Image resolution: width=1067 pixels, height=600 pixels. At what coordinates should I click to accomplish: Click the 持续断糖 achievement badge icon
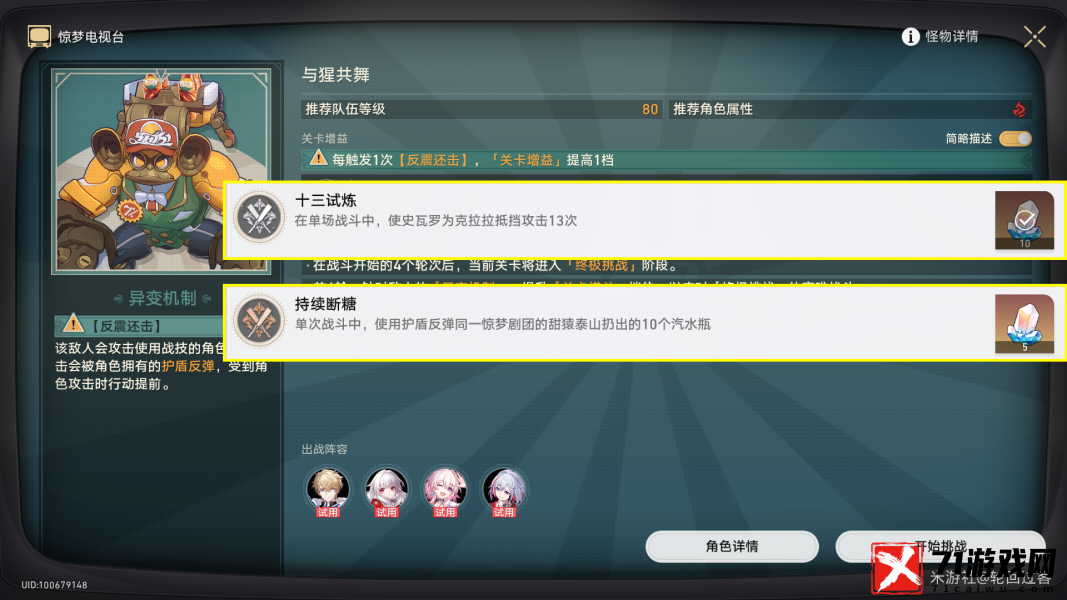[x=259, y=320]
